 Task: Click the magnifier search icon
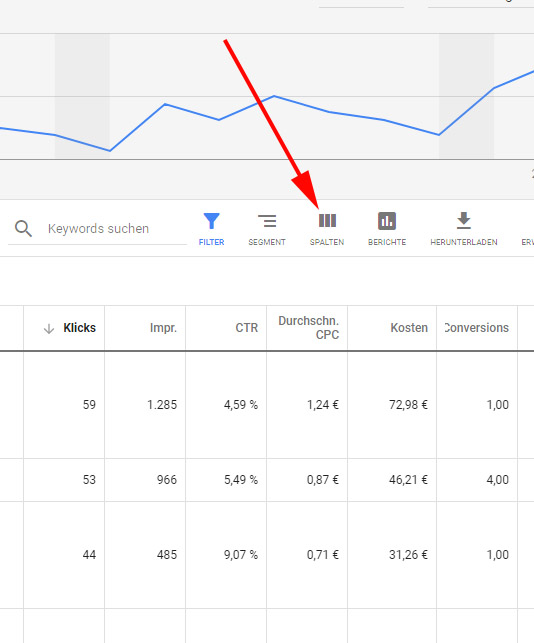click(23, 228)
